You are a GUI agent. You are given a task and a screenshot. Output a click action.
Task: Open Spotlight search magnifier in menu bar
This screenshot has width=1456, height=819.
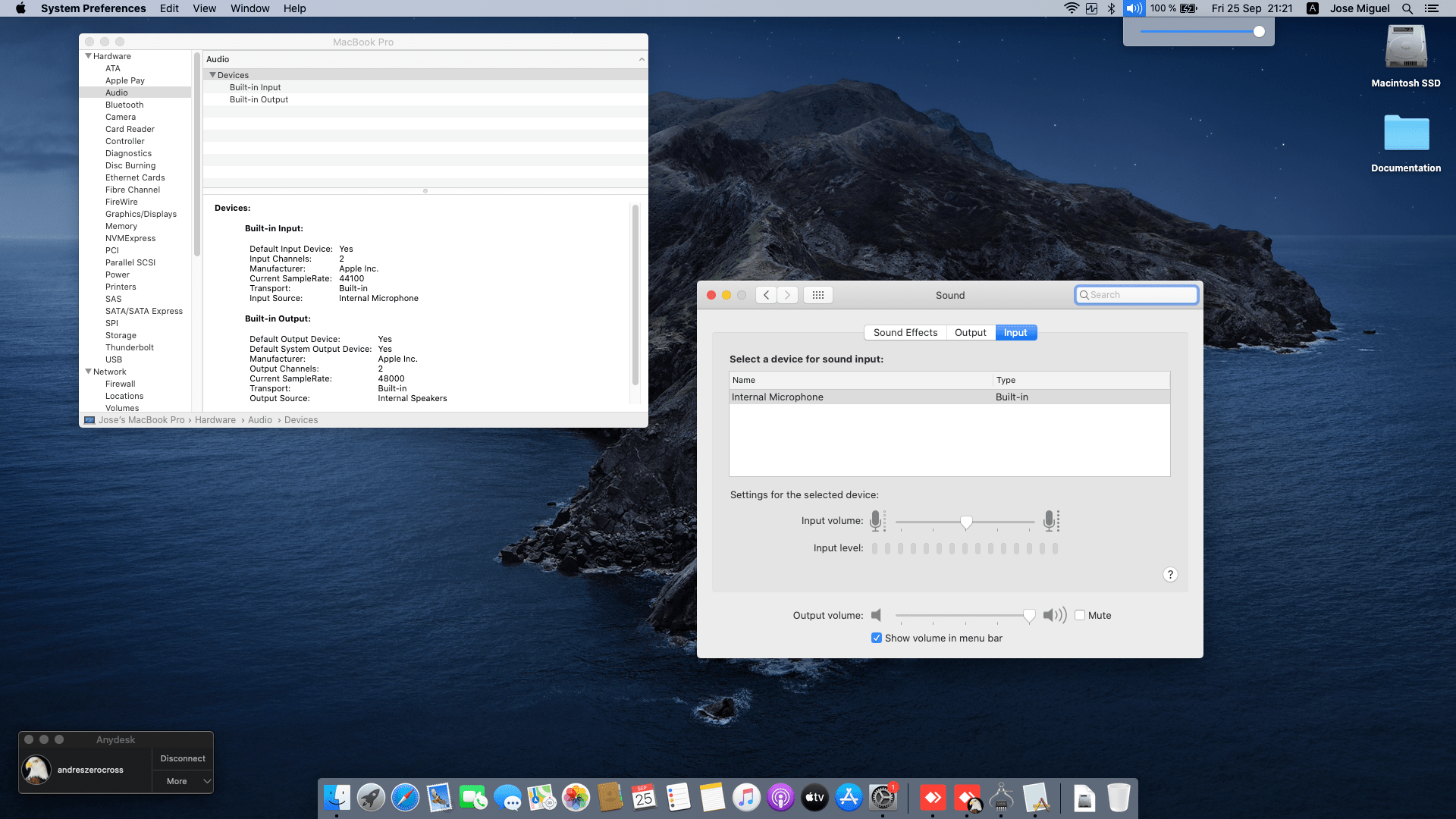click(1407, 8)
